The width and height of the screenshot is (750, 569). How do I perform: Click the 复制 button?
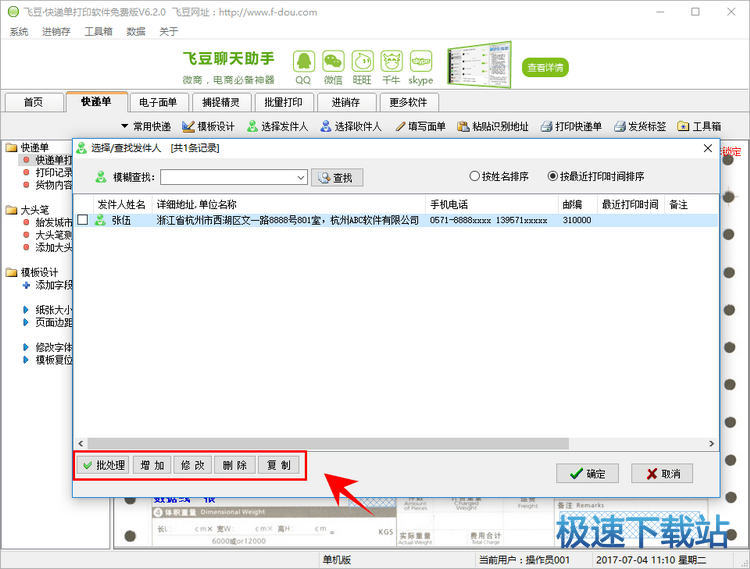point(278,465)
